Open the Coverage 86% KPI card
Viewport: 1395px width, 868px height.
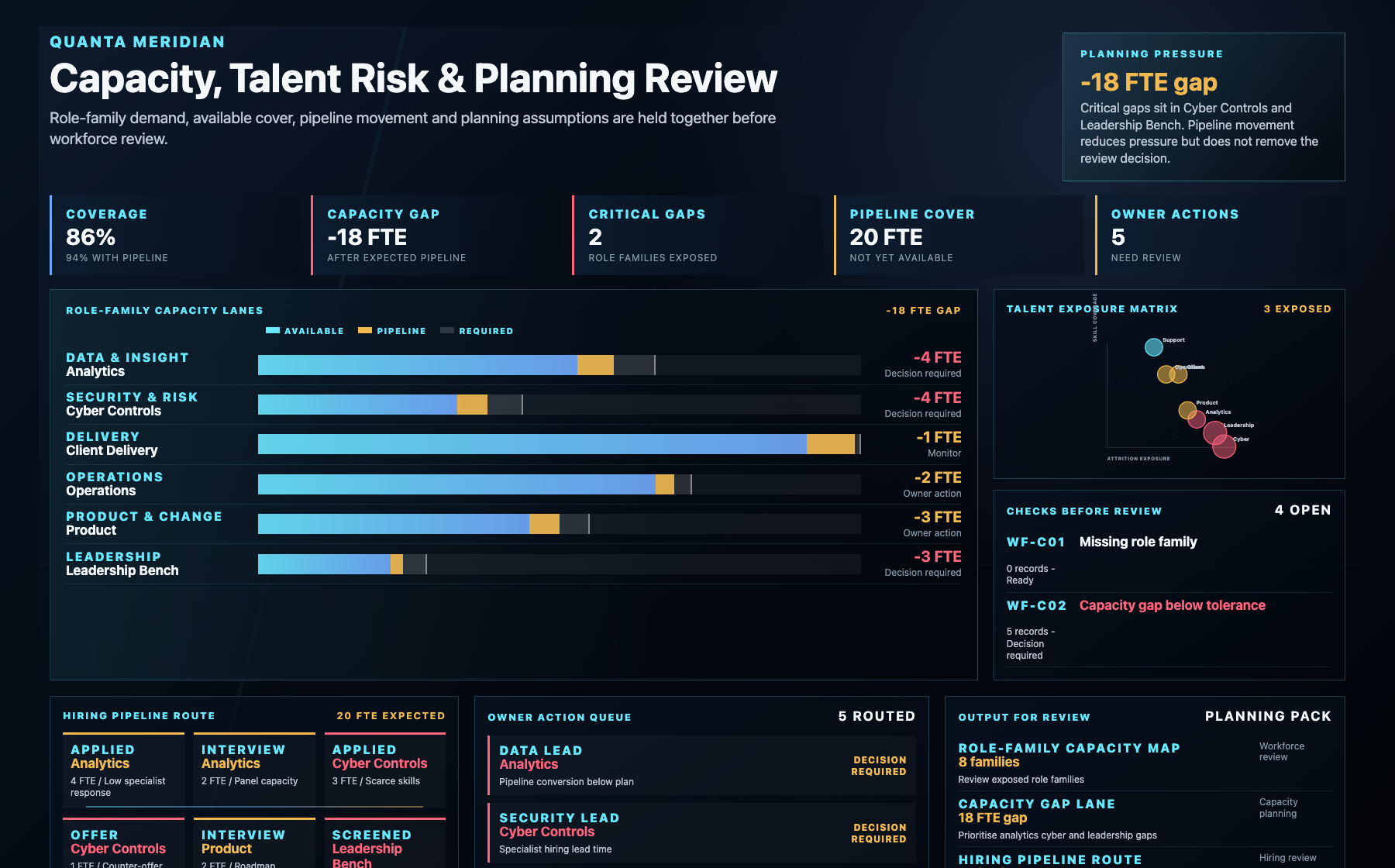(174, 235)
